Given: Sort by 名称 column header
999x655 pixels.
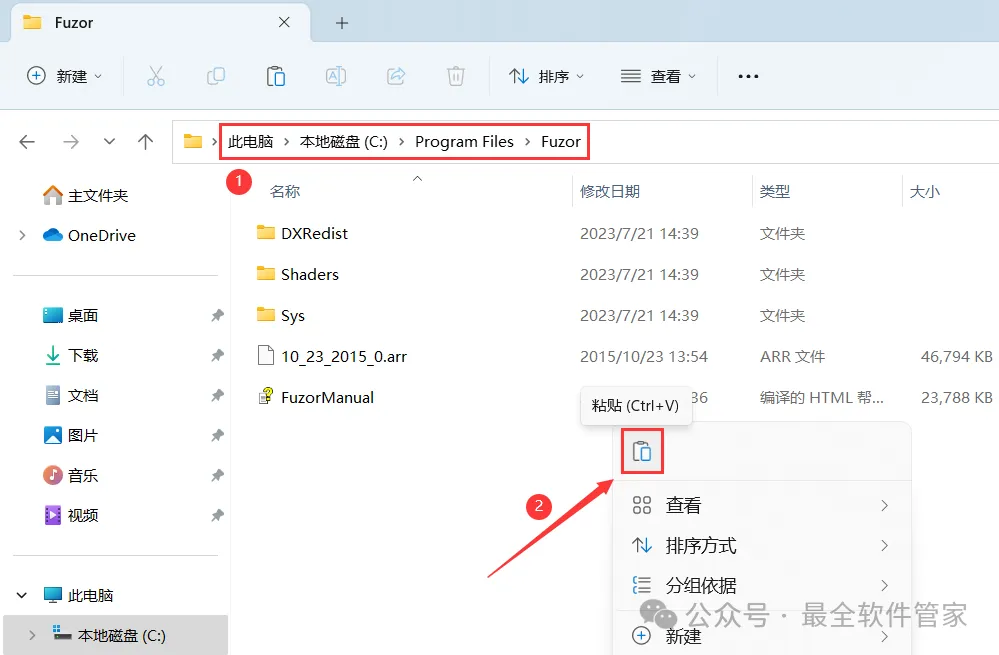Looking at the screenshot, I should click(285, 191).
